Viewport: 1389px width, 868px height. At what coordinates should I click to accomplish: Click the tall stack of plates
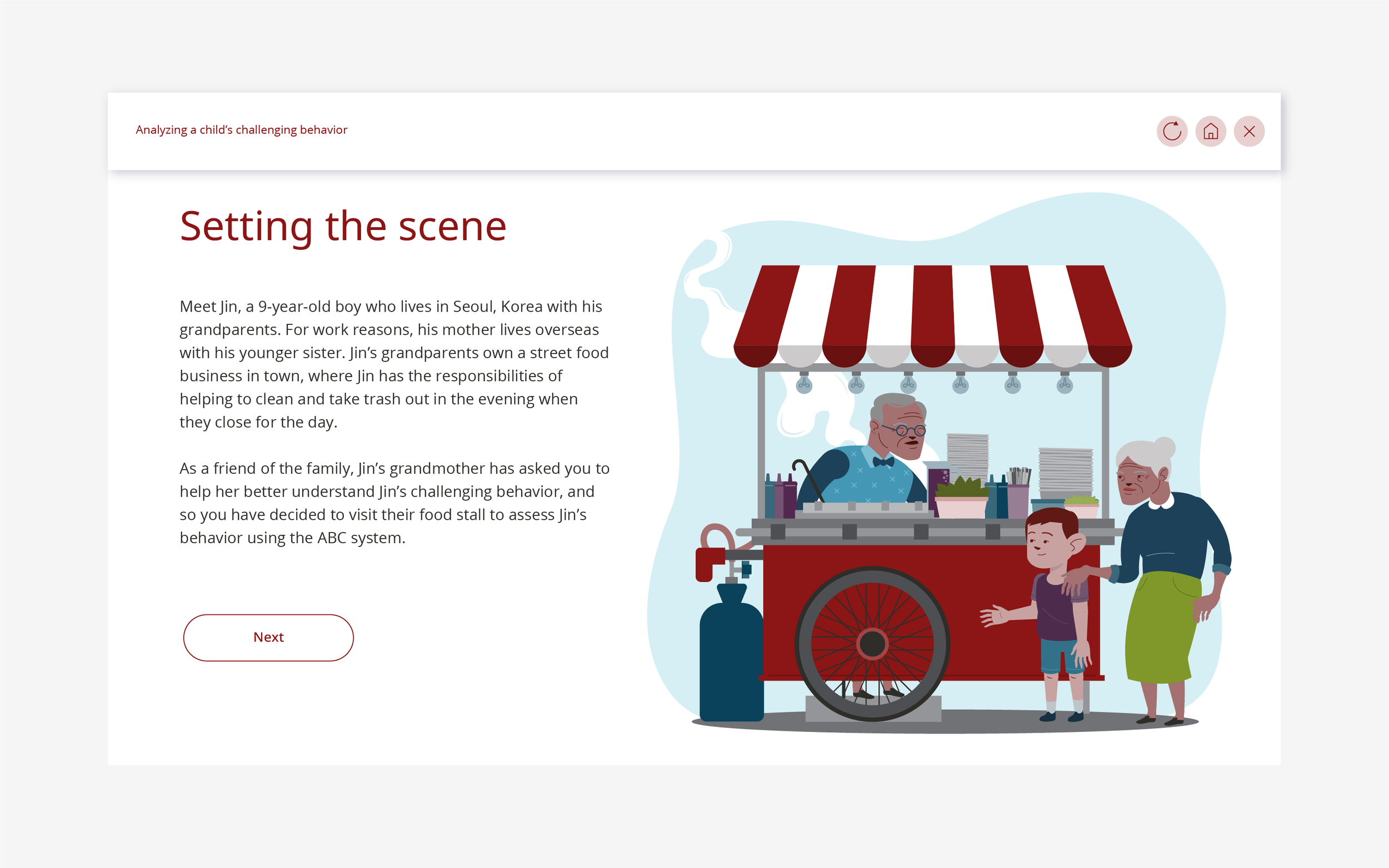(967, 456)
